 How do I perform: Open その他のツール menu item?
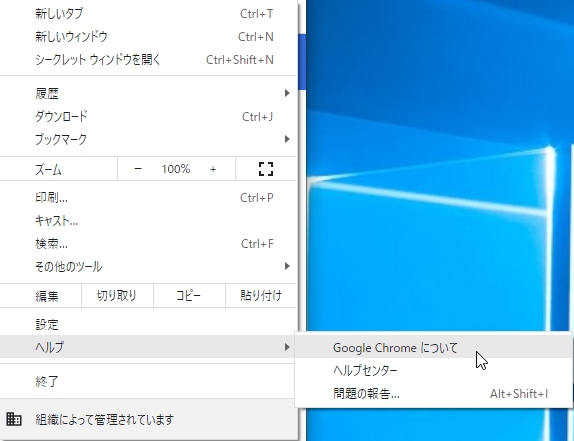[x=148, y=266]
